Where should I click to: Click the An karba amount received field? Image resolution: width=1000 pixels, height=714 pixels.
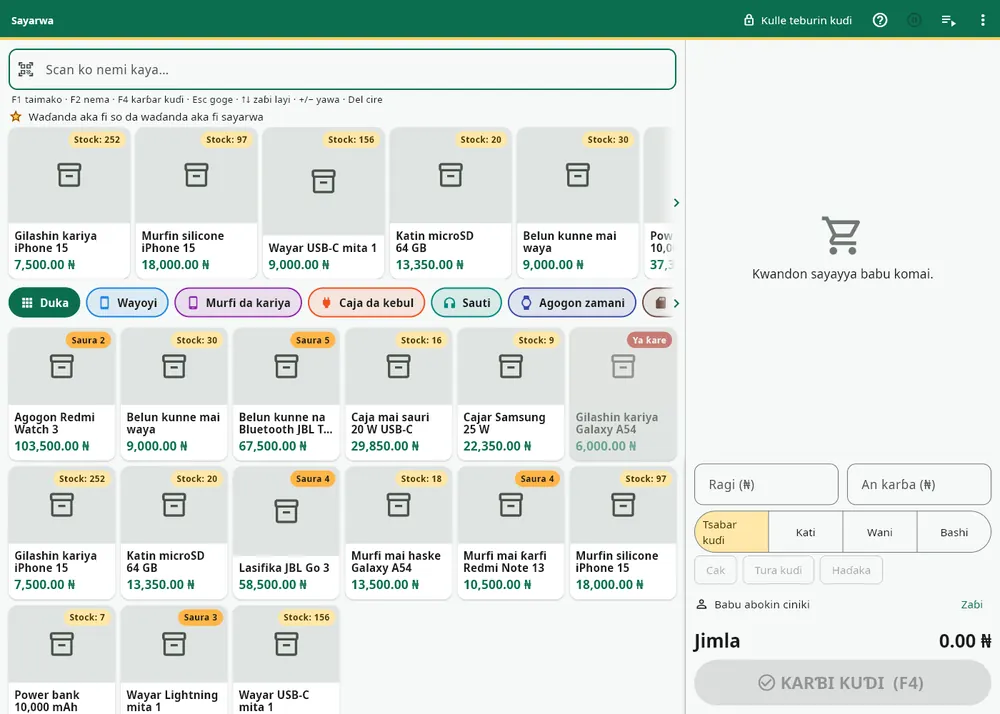click(919, 484)
